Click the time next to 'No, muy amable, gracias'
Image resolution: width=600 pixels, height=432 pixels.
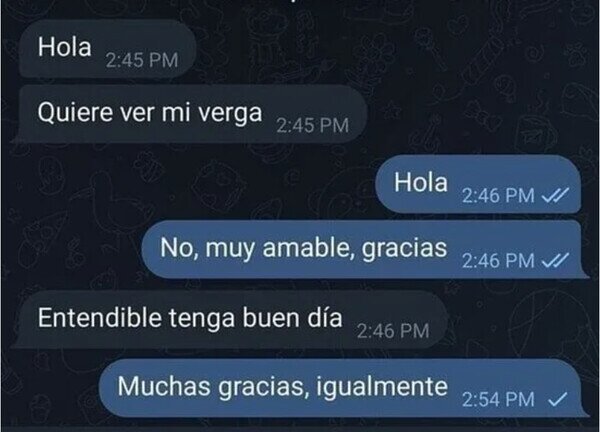[498, 261]
